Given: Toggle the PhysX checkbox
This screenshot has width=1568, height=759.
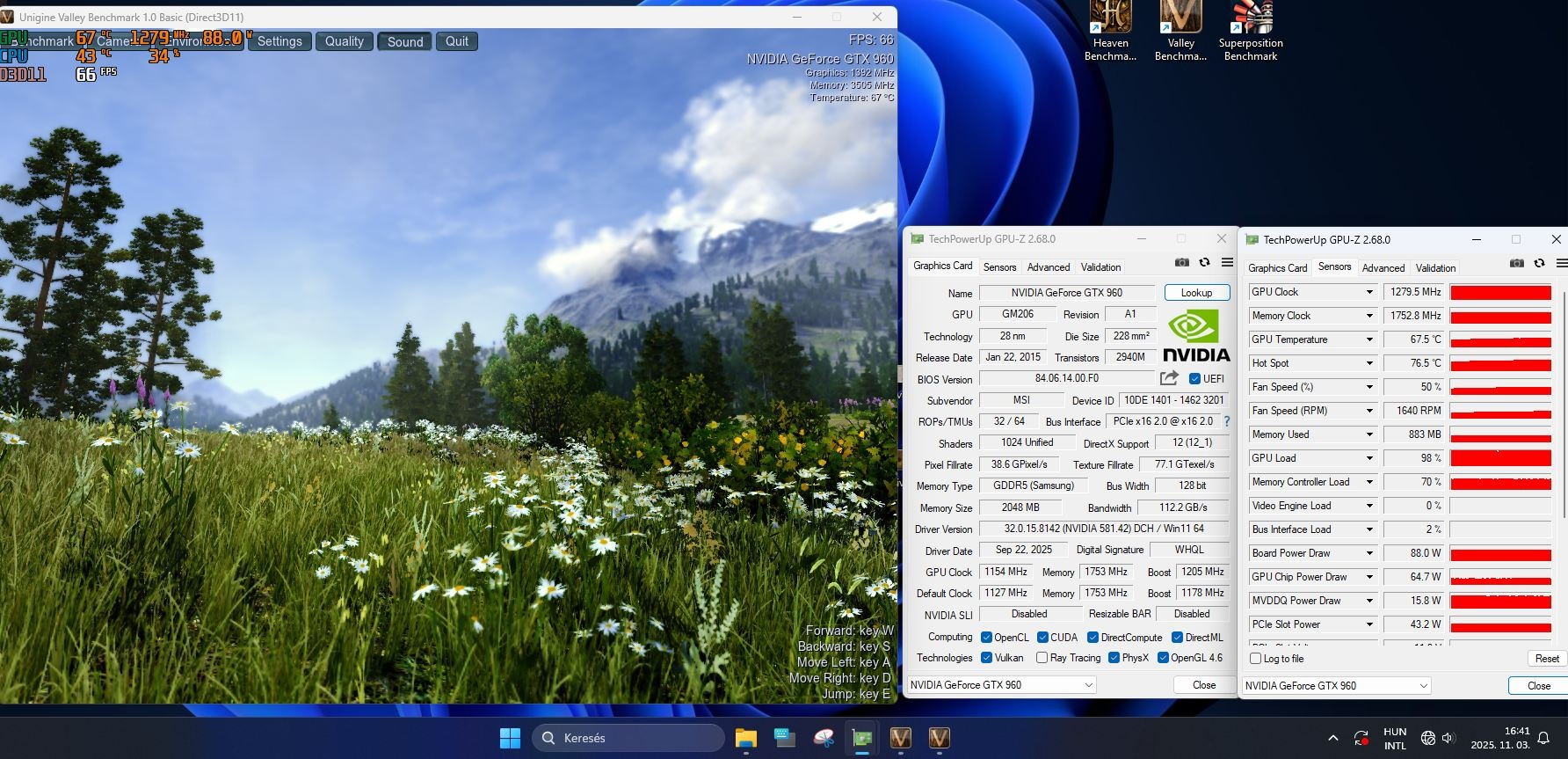Looking at the screenshot, I should click(x=1114, y=658).
